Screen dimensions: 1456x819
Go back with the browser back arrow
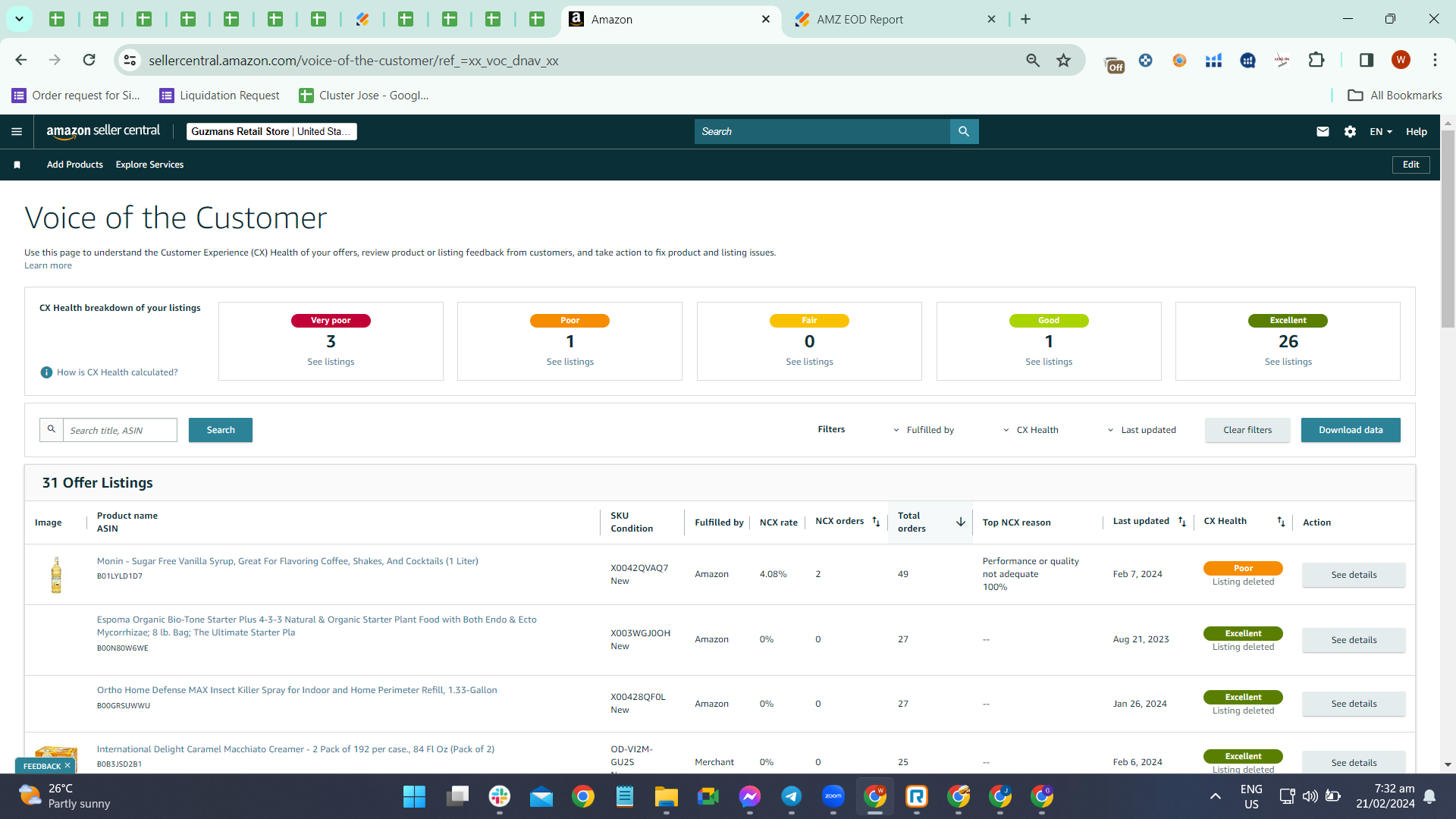point(21,60)
